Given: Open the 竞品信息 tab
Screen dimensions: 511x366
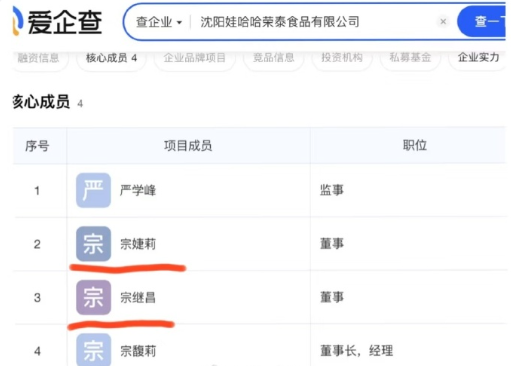Looking at the screenshot, I should pos(273,58).
